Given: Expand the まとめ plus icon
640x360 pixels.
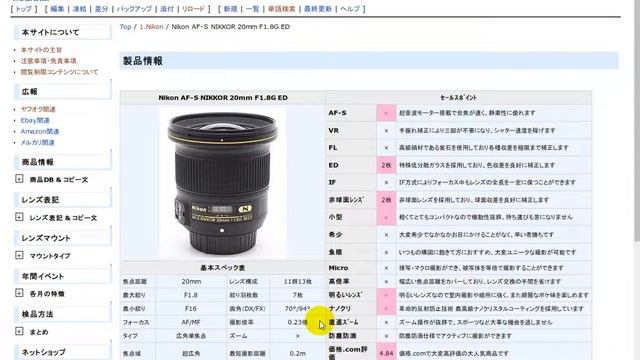Looking at the screenshot, I should [x=19, y=331].
